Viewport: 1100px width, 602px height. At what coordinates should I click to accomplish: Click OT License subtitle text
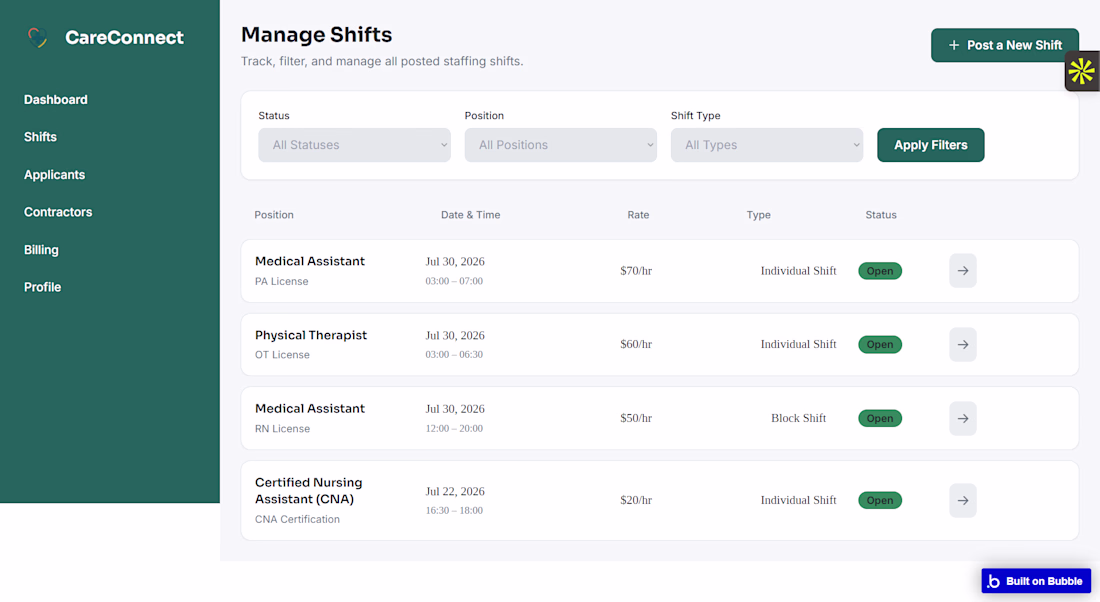coord(282,355)
